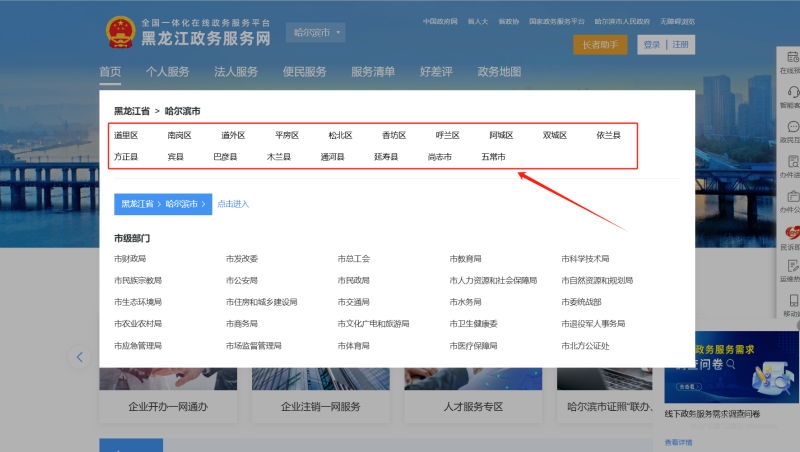
Task: Open the 好差评 navigation tab
Action: coord(436,71)
